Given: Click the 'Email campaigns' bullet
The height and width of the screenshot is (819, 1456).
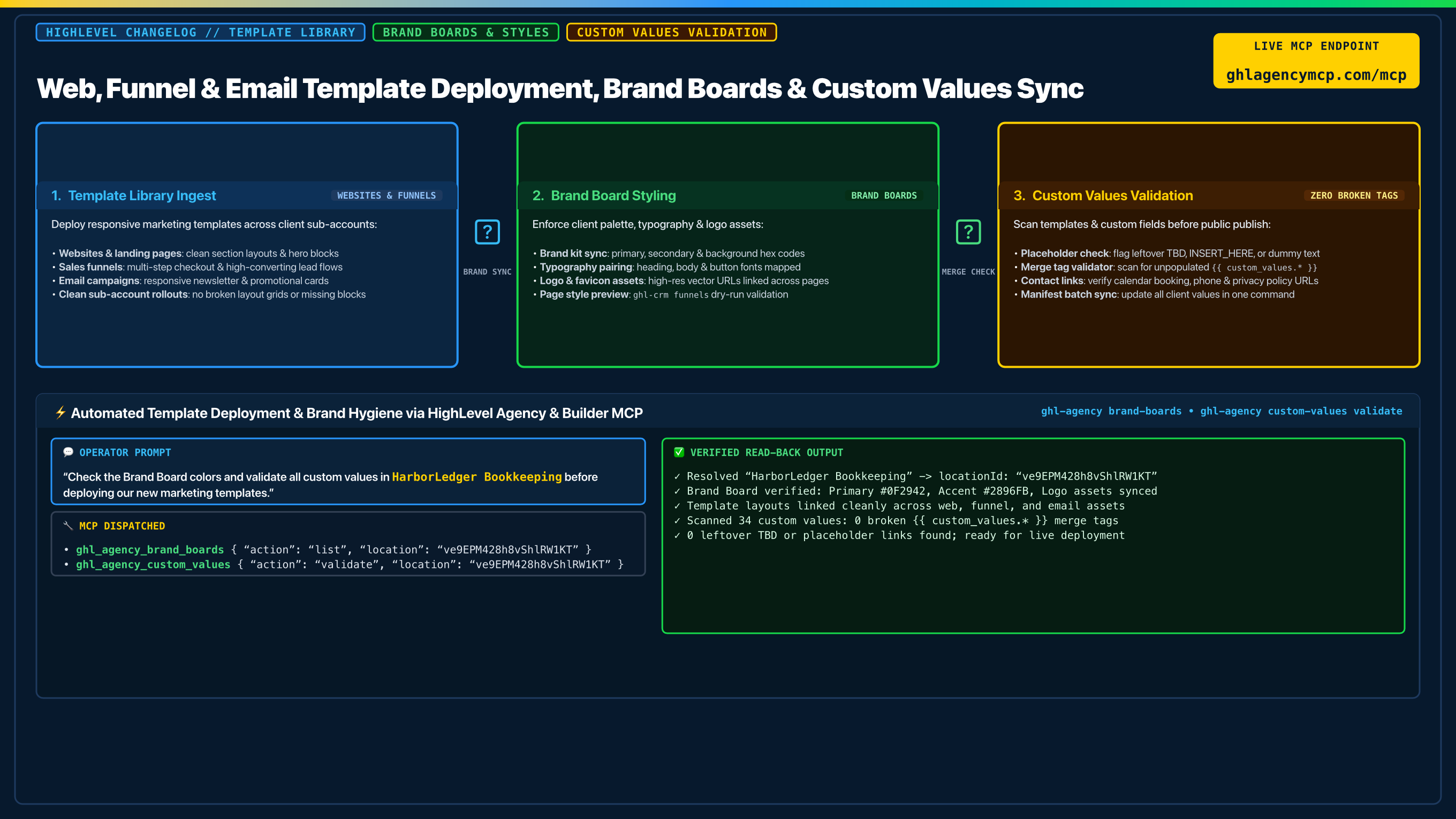Looking at the screenshot, I should [191, 281].
